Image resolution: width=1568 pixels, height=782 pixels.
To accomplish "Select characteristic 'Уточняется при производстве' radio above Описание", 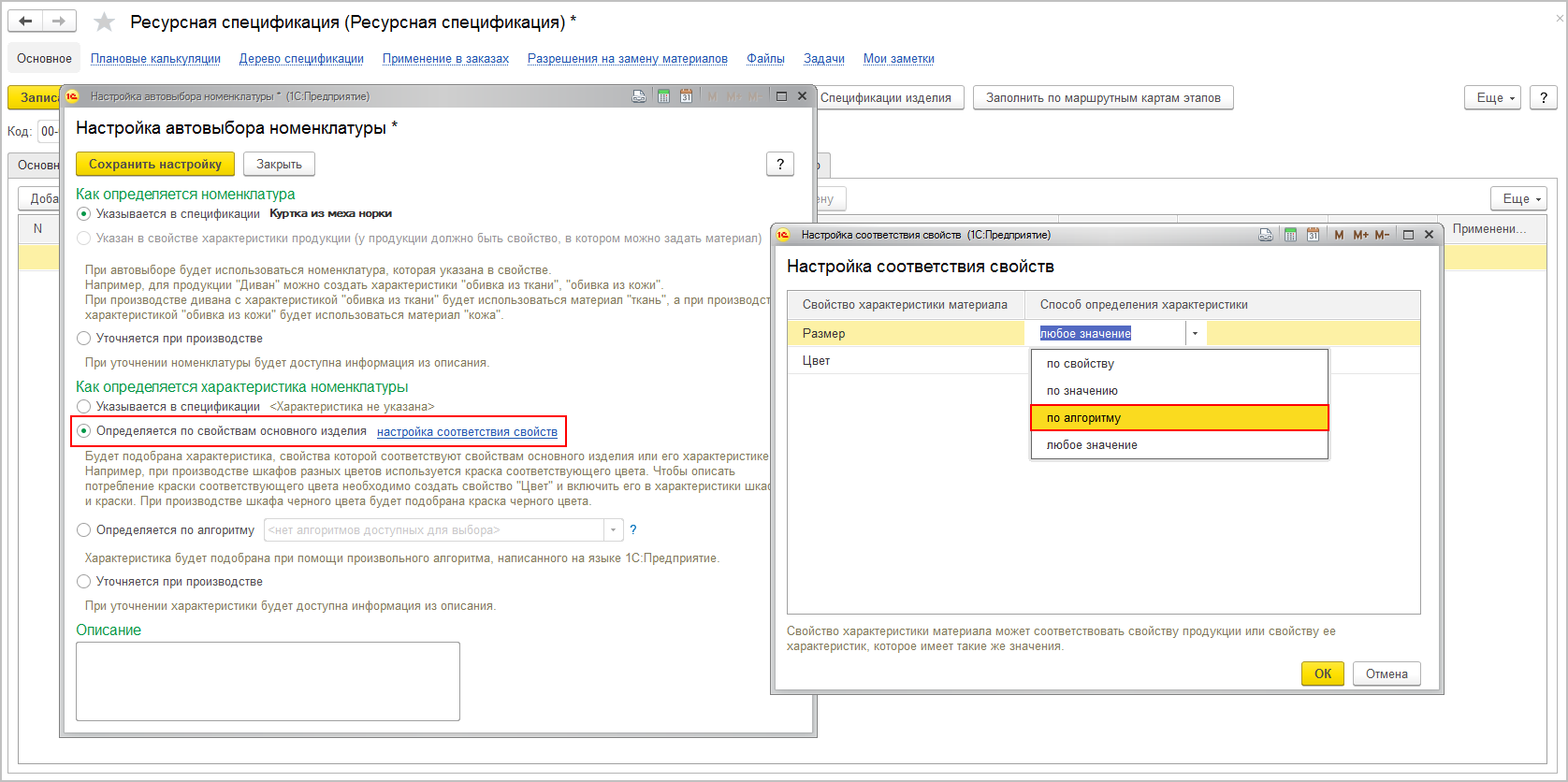I will pos(84,582).
